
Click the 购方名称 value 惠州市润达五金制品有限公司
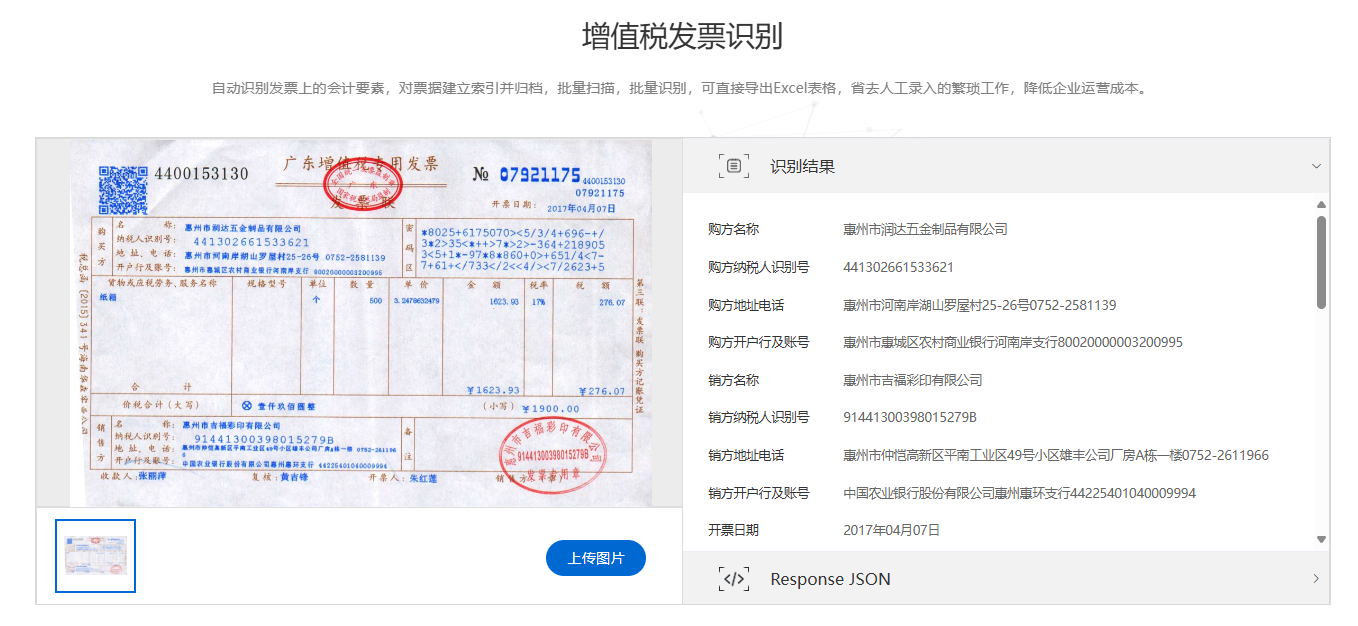pos(925,229)
